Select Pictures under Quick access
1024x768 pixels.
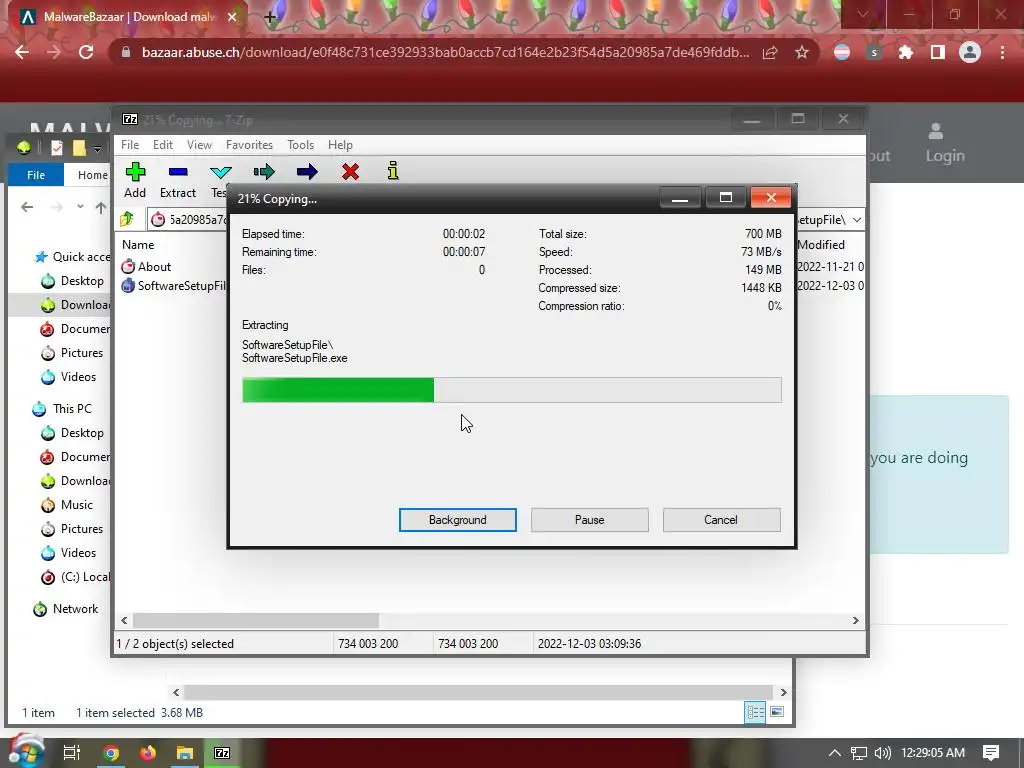point(72,353)
